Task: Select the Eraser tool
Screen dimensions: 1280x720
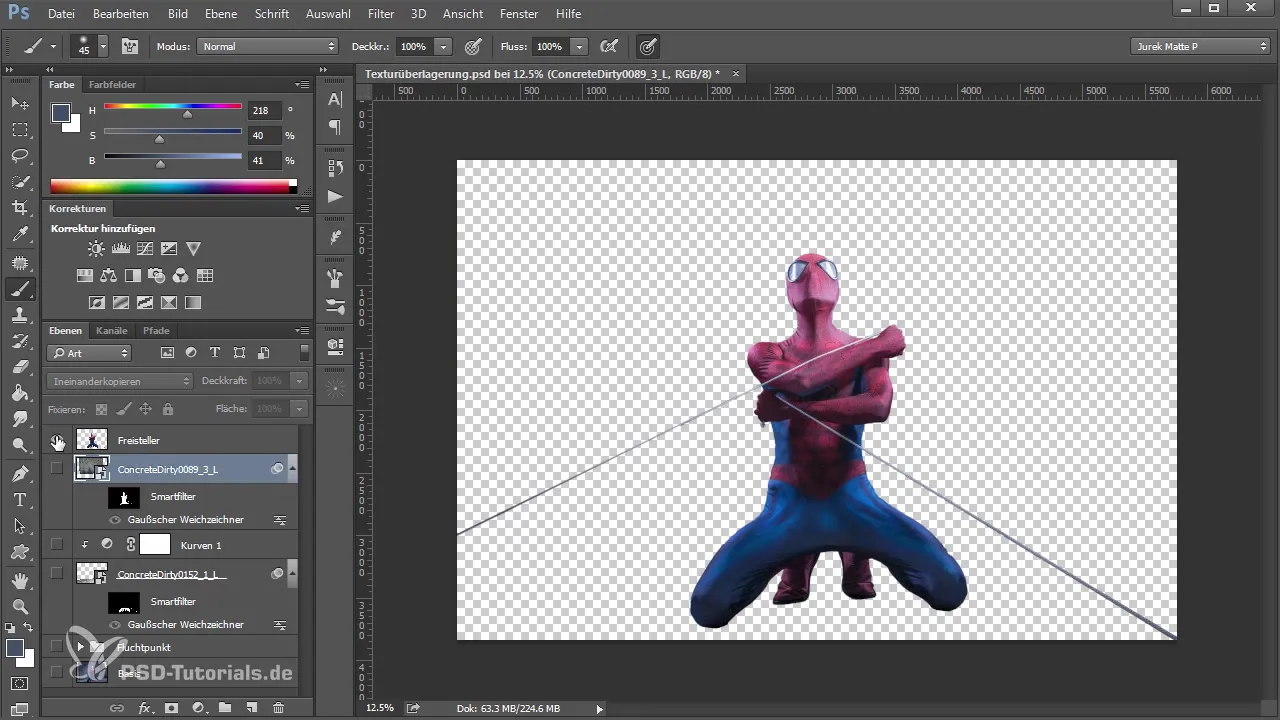Action: [x=20, y=367]
